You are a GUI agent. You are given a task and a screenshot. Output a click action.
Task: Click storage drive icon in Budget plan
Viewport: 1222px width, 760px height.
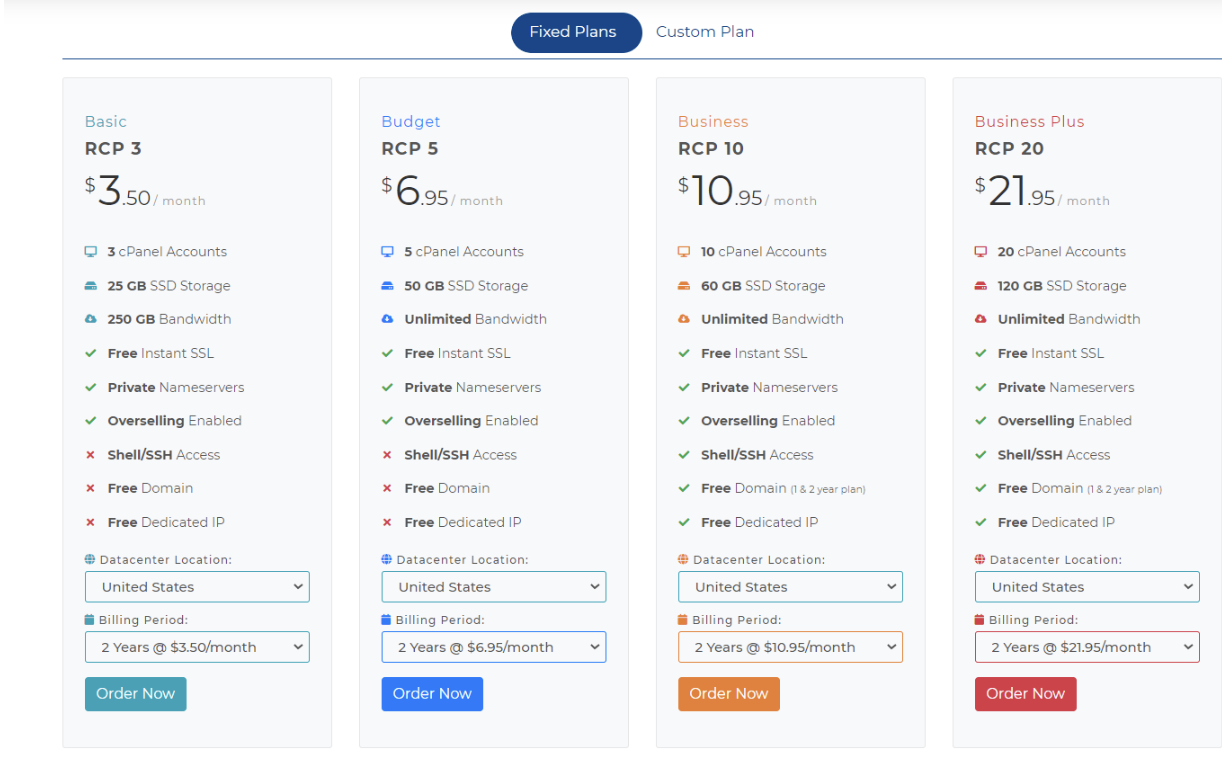click(388, 286)
